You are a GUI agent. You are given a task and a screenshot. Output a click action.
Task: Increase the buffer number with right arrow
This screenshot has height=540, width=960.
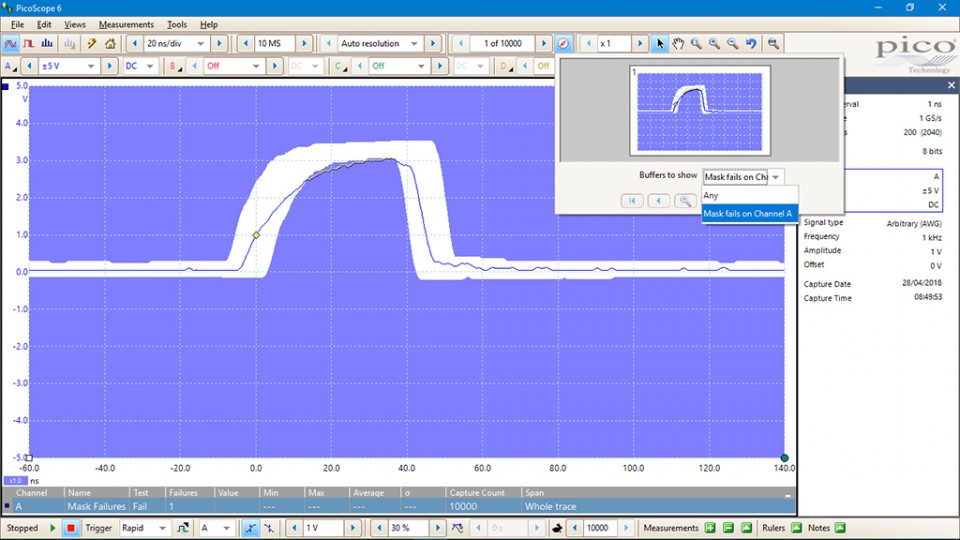tap(543, 44)
